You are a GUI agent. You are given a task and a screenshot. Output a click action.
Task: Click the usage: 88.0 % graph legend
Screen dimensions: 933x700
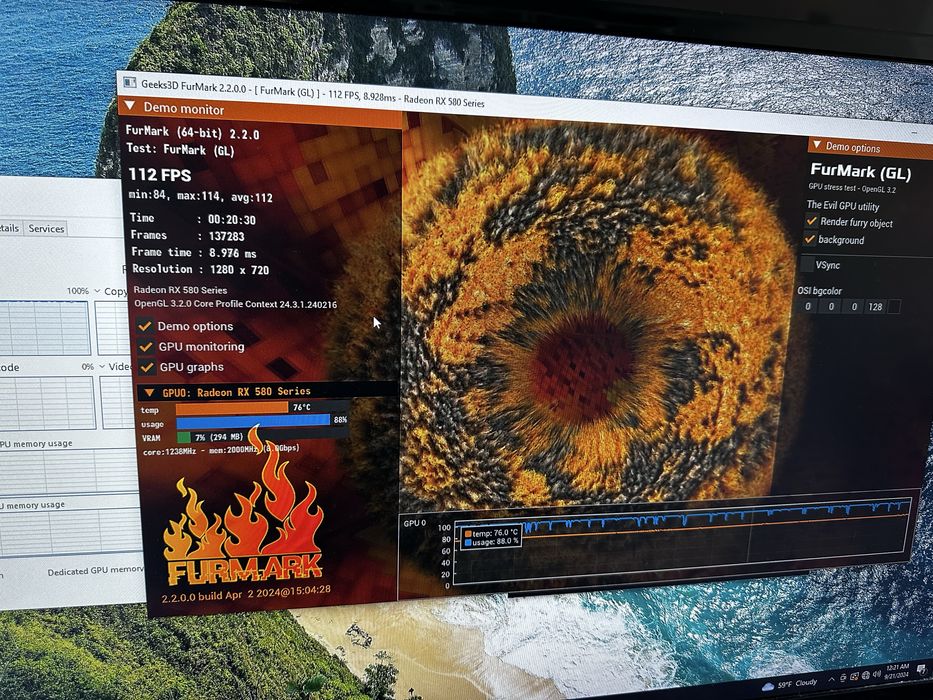(x=492, y=542)
